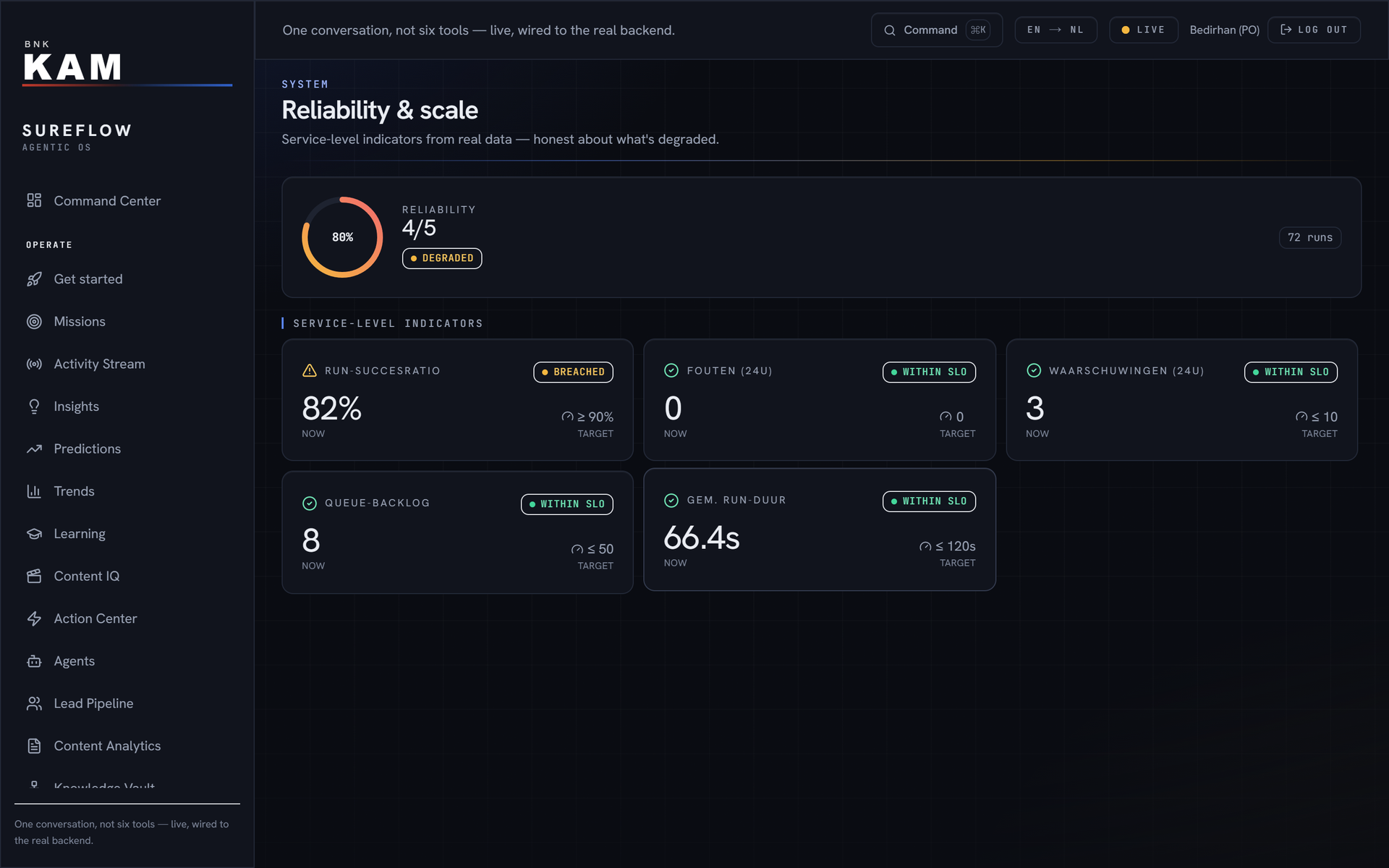Screen dimensions: 1389x868
Task: Click the Get started rocket icon
Action: 34,279
